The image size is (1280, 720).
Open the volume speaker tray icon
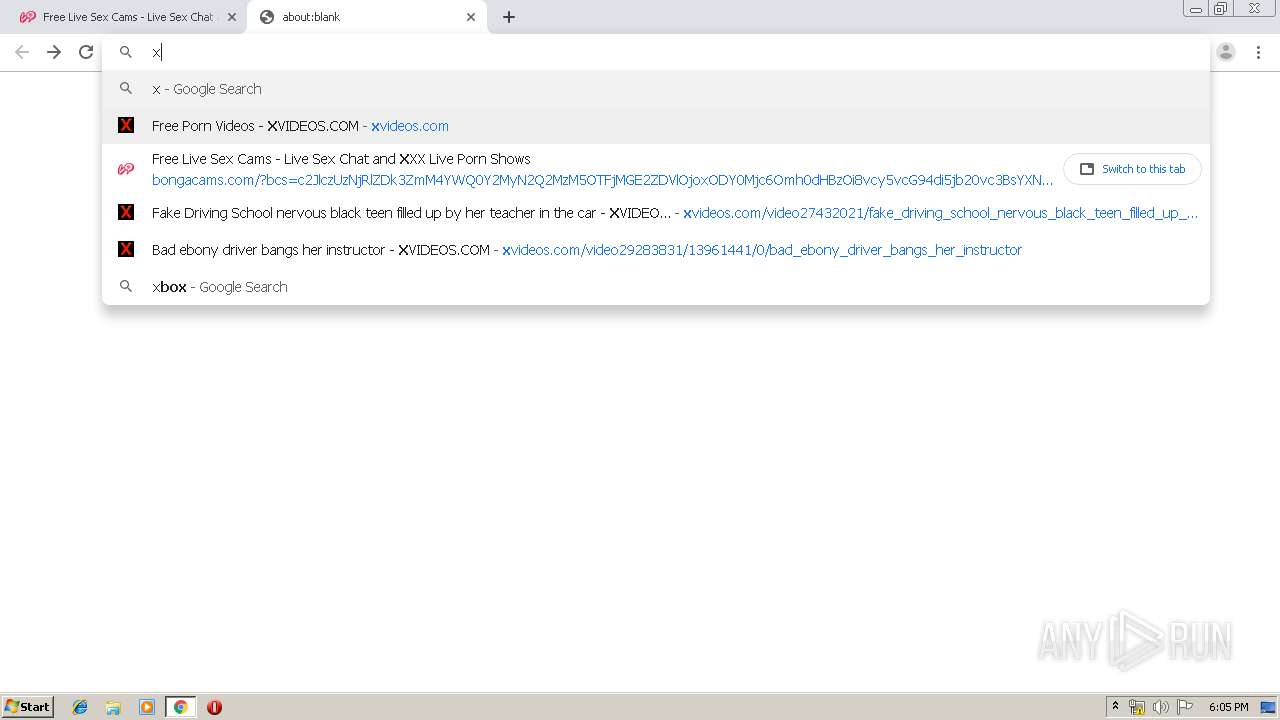1161,707
